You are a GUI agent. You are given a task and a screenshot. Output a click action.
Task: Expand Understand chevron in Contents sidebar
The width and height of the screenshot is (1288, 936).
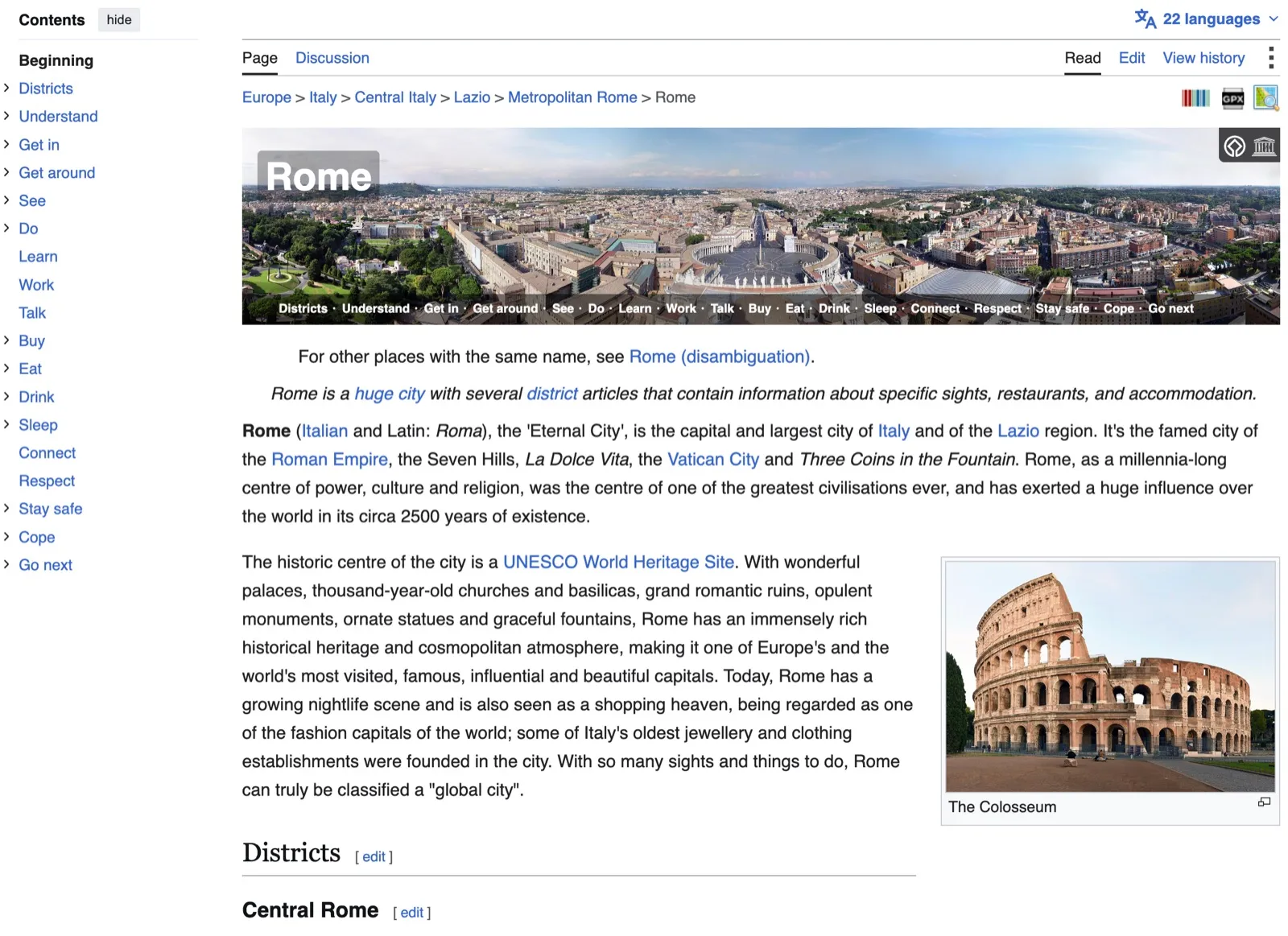[x=6, y=116]
